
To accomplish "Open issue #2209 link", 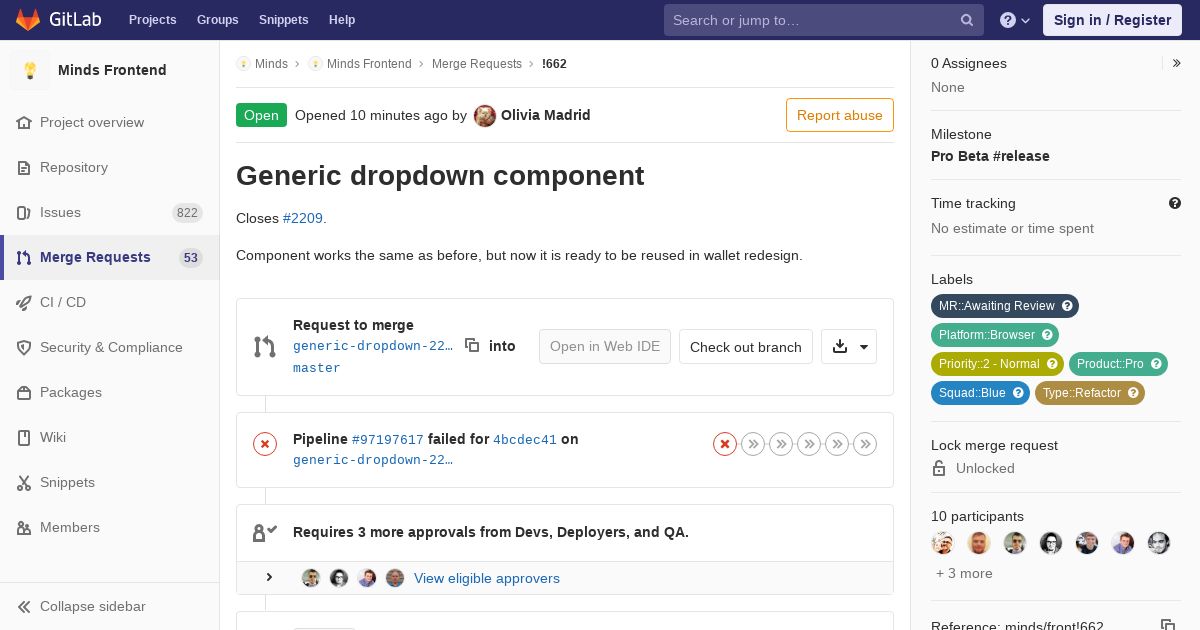I will pos(303,218).
